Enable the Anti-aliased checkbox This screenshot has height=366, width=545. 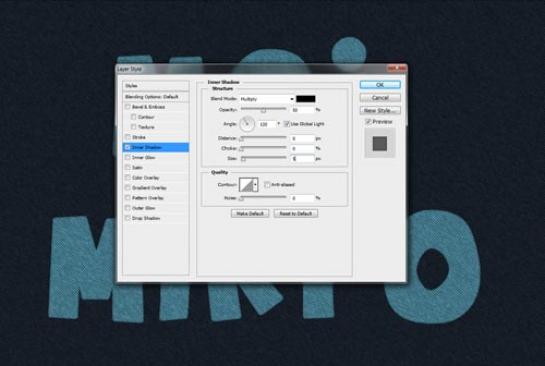click(267, 185)
